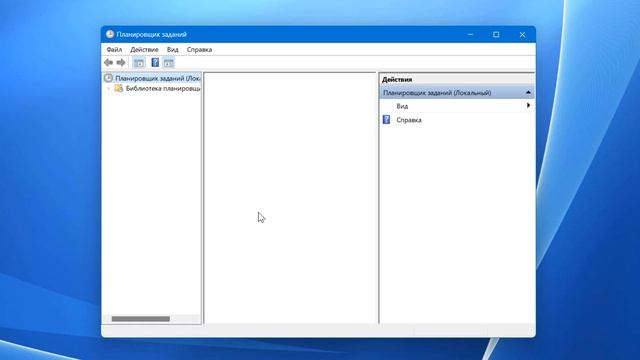This screenshot has width=640, height=360.
Task: Toggle the console tree pane toolbar icon
Action: pyautogui.click(x=139, y=62)
